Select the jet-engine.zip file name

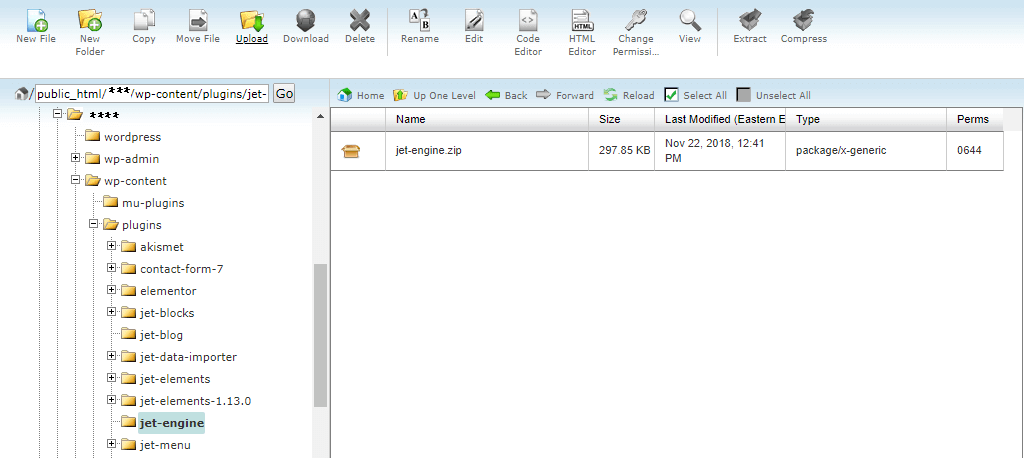pyautogui.click(x=430, y=150)
